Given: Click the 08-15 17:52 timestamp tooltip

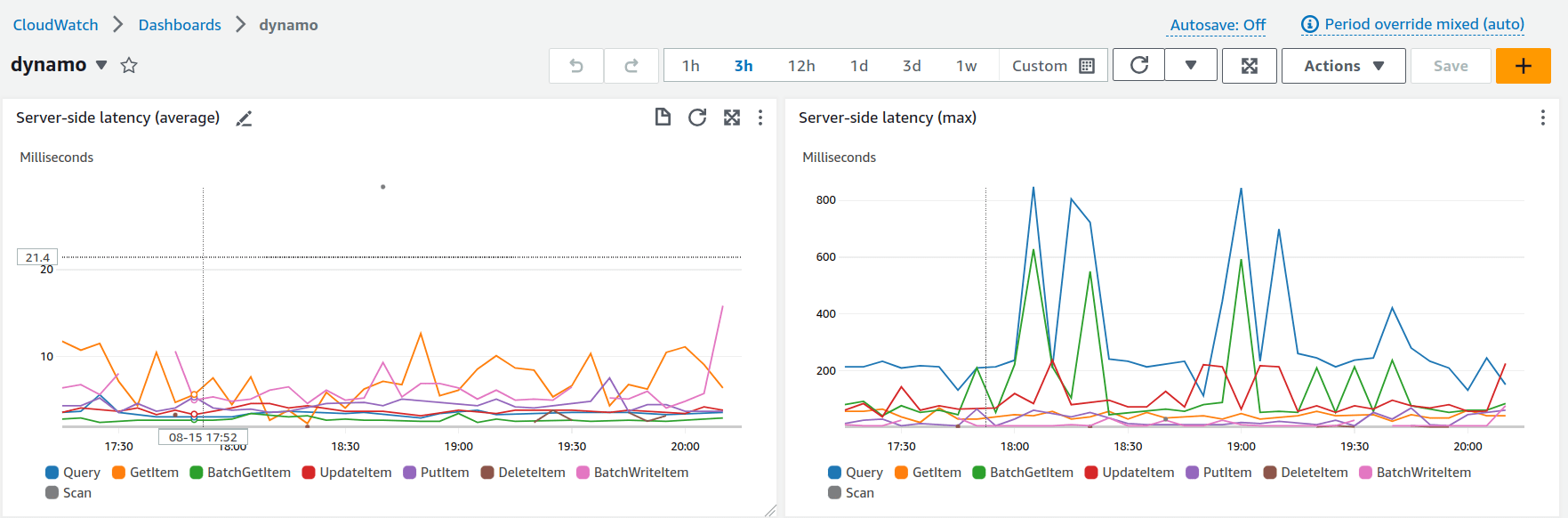Looking at the screenshot, I should tap(203, 437).
